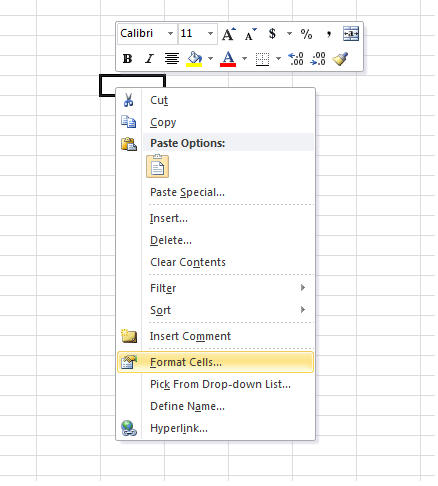
Task: Click the Merge and Center icon
Action: coord(351,34)
